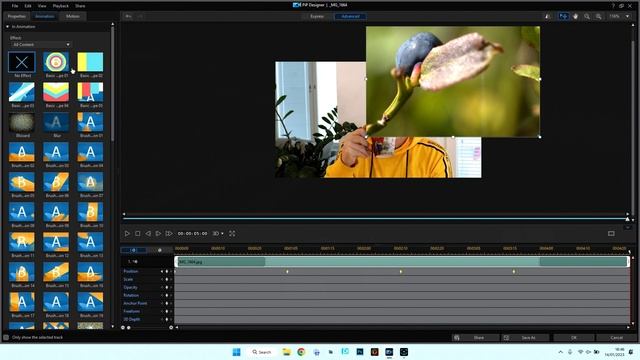Switch to Express mode

click(x=317, y=16)
